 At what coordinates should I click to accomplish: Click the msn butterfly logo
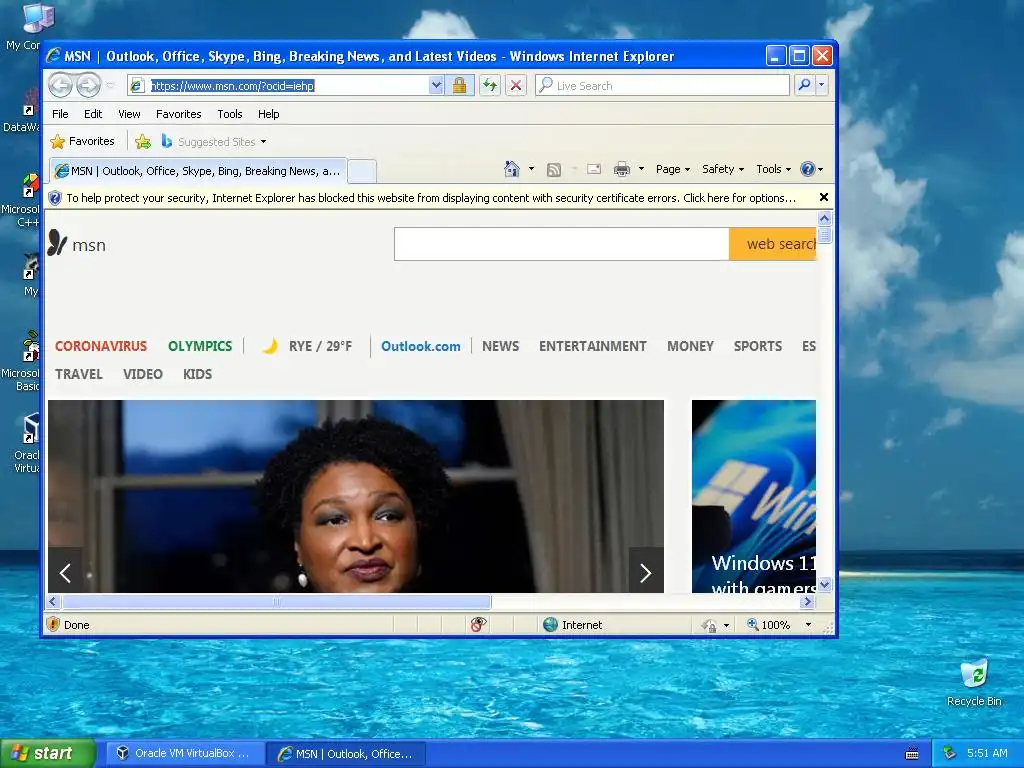77,244
